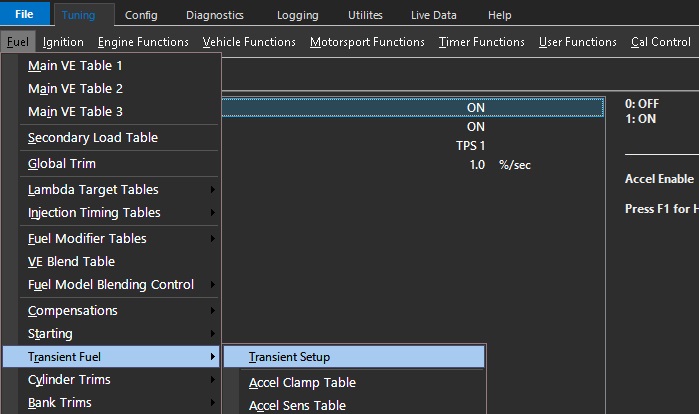Open the Motorsport Functions menu
The height and width of the screenshot is (414, 699).
[367, 42]
